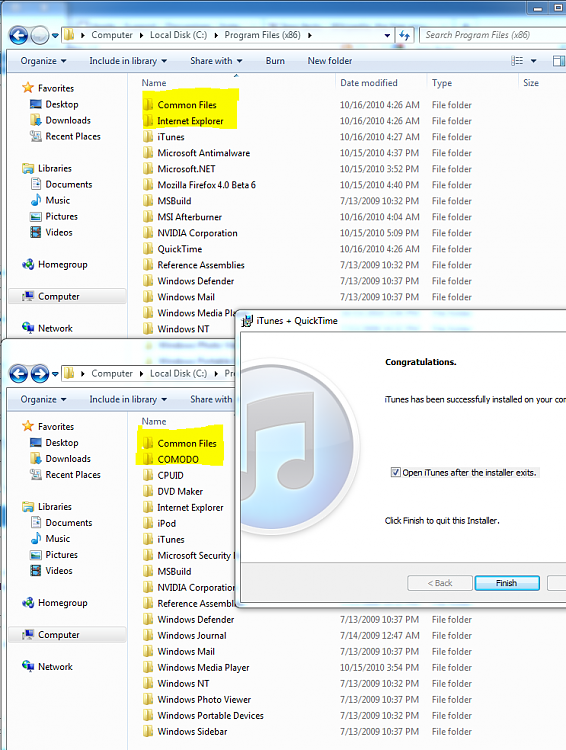This screenshot has width=566, height=750.
Task: Uncheck Open iTunes after the installer exits
Action: (396, 473)
